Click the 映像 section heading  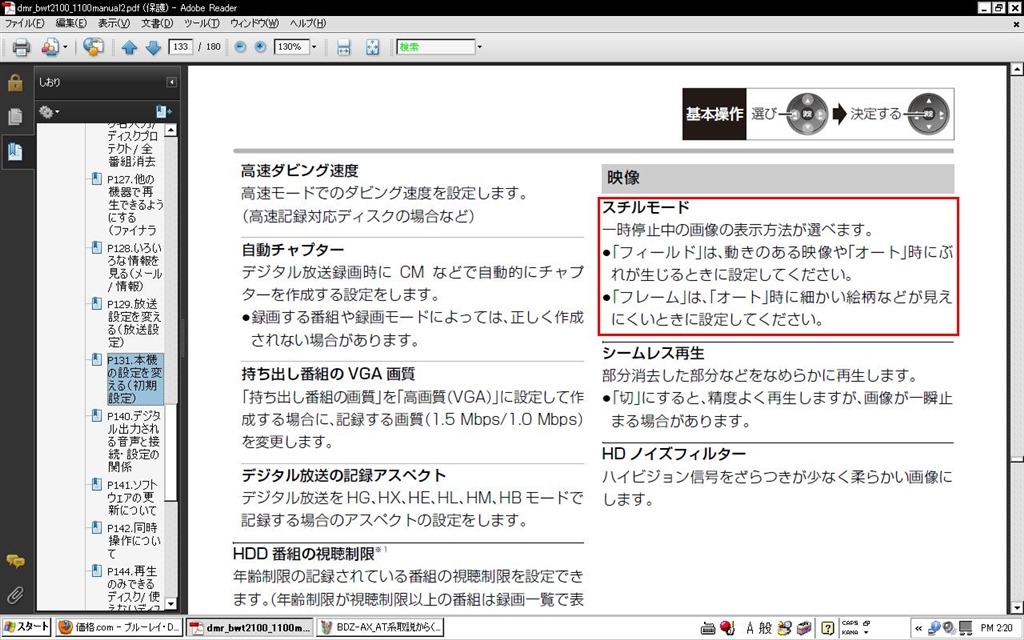pos(623,178)
